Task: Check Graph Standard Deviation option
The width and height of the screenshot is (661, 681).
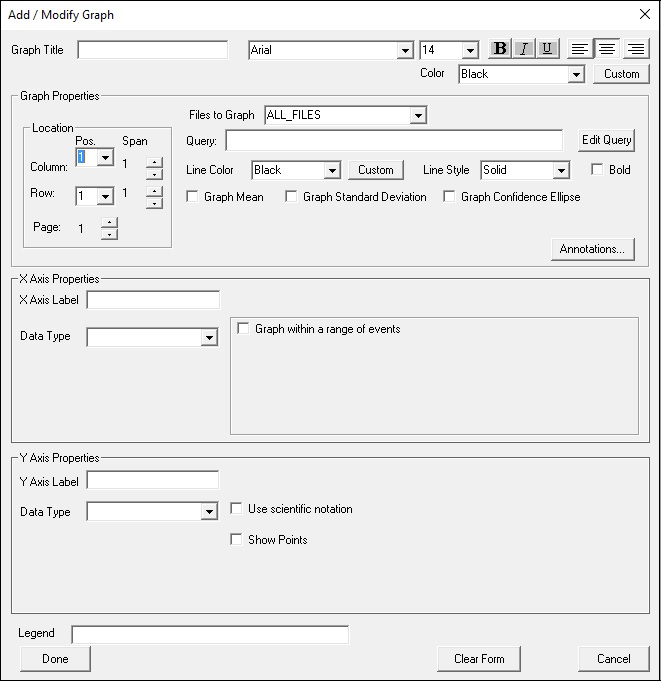Action: click(x=291, y=197)
